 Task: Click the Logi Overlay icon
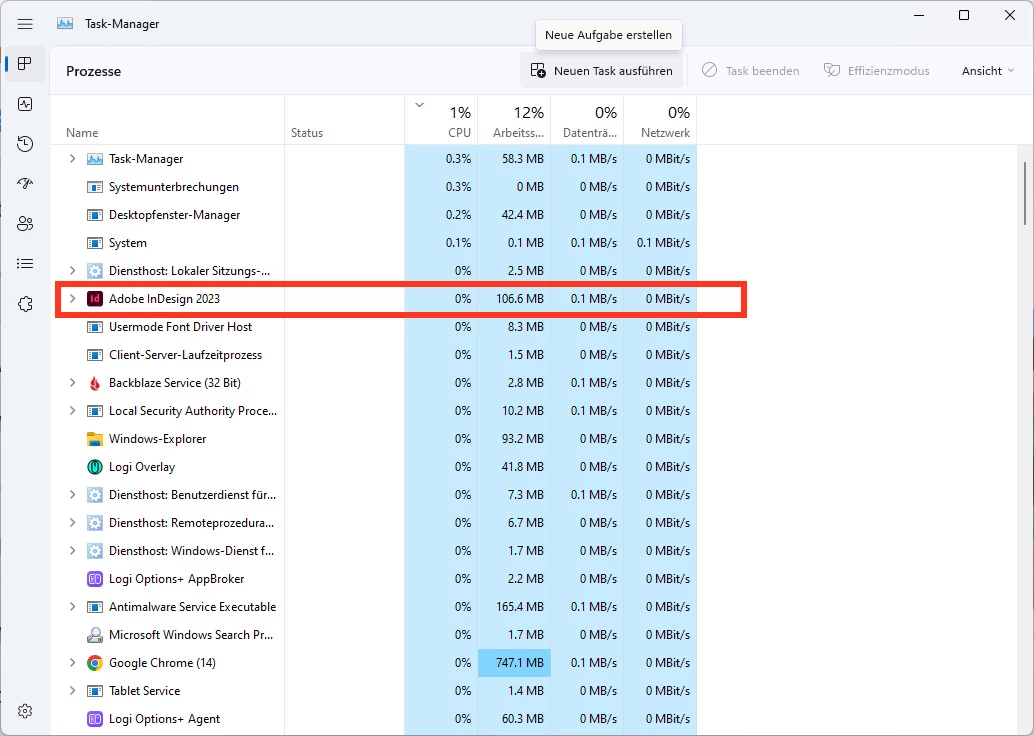(x=95, y=467)
